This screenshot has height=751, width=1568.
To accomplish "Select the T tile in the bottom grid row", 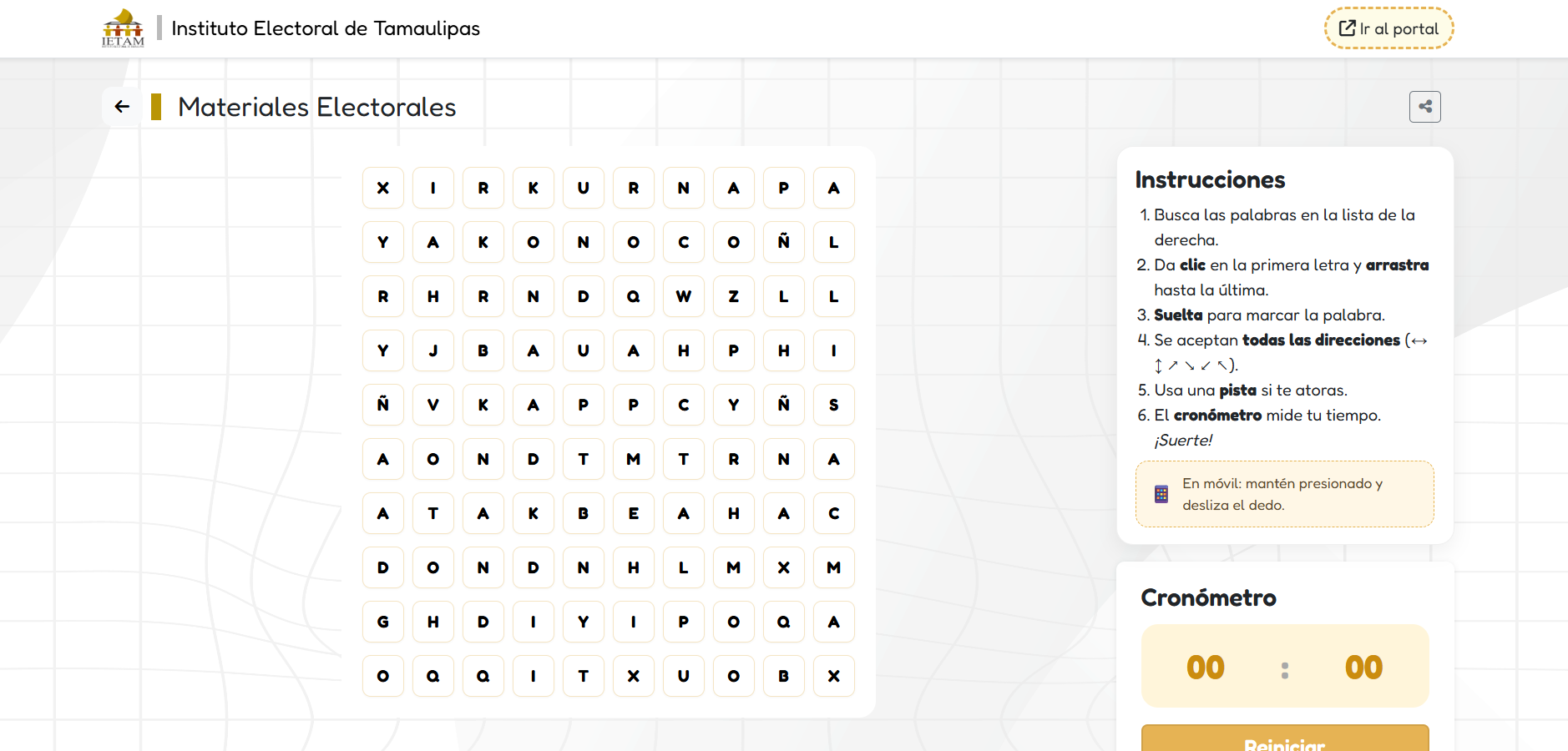I will (584, 676).
